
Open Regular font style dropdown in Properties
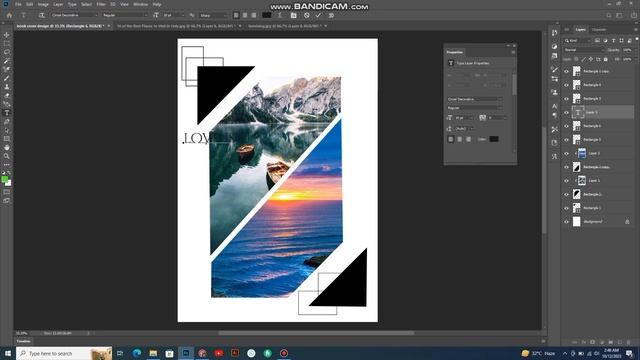point(474,108)
